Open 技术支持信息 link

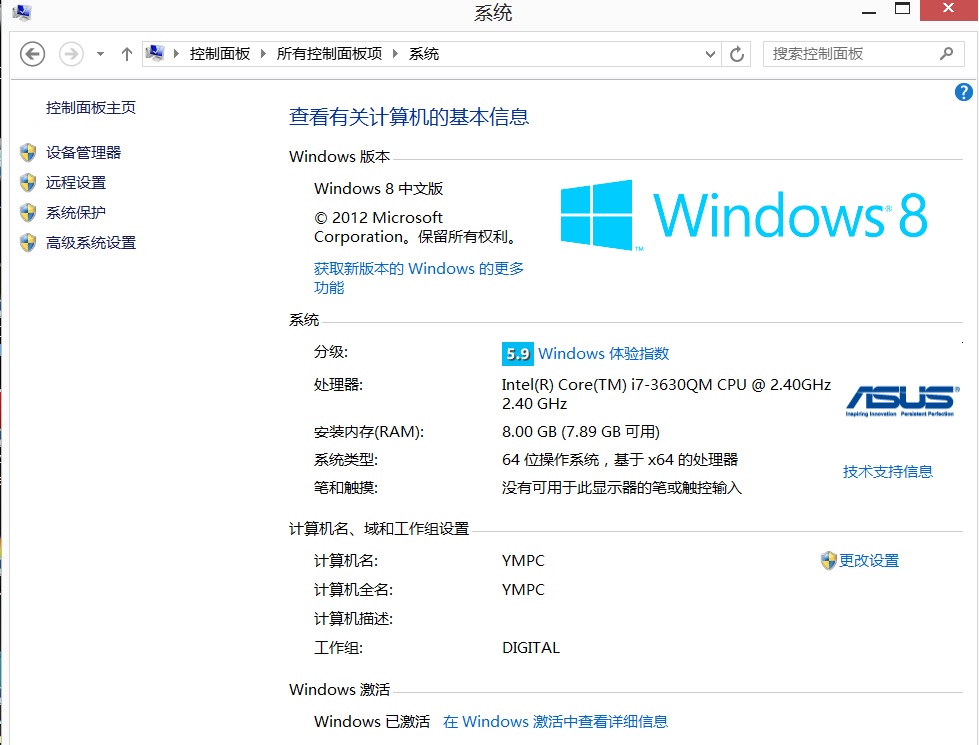click(x=888, y=471)
